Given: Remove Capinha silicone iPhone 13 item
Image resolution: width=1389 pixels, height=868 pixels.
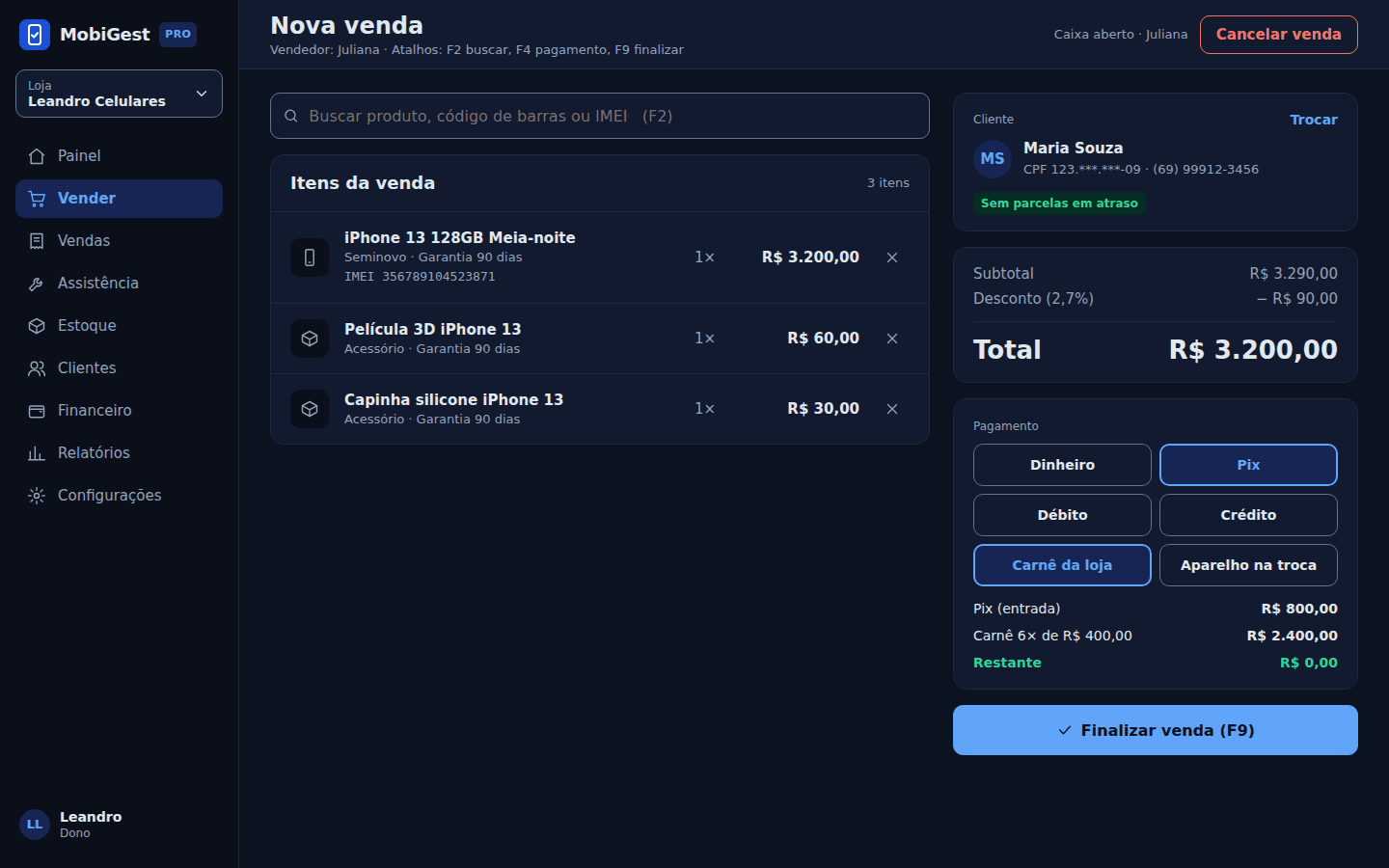Looking at the screenshot, I should [x=892, y=409].
